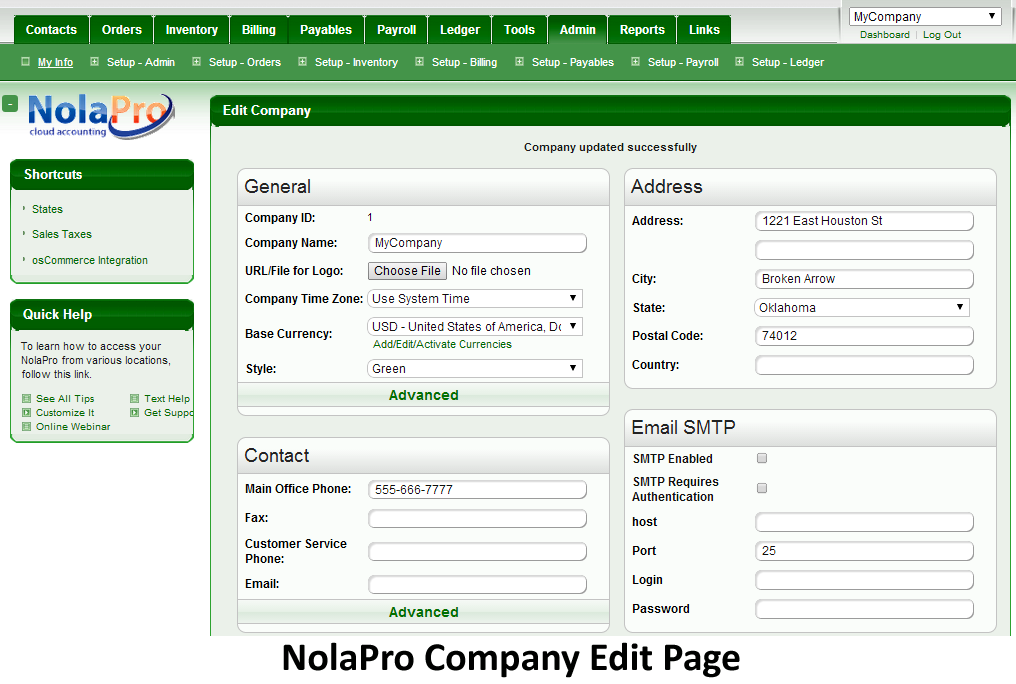Viewport: 1016px width, 684px height.
Task: Click the icon next to See All Tips
Action: [25, 398]
